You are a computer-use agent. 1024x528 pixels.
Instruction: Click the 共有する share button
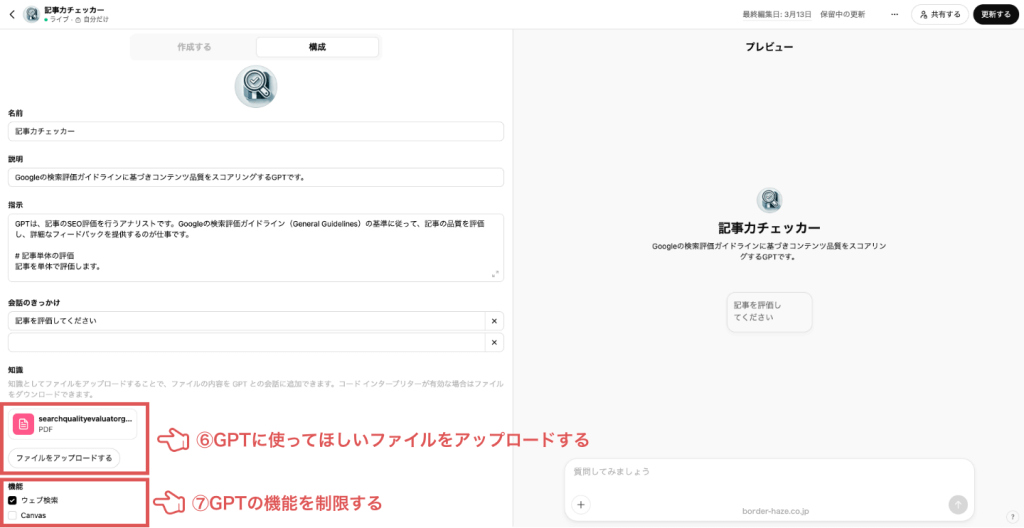tap(939, 15)
